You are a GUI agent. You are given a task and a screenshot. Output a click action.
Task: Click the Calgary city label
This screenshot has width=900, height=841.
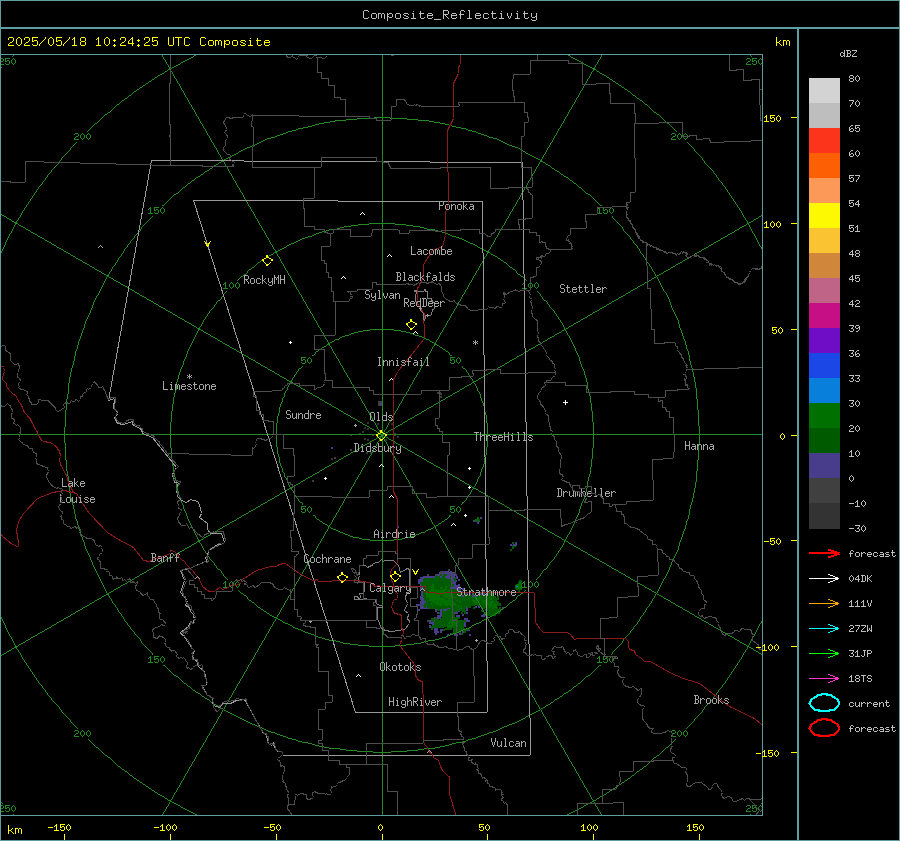pos(390,588)
